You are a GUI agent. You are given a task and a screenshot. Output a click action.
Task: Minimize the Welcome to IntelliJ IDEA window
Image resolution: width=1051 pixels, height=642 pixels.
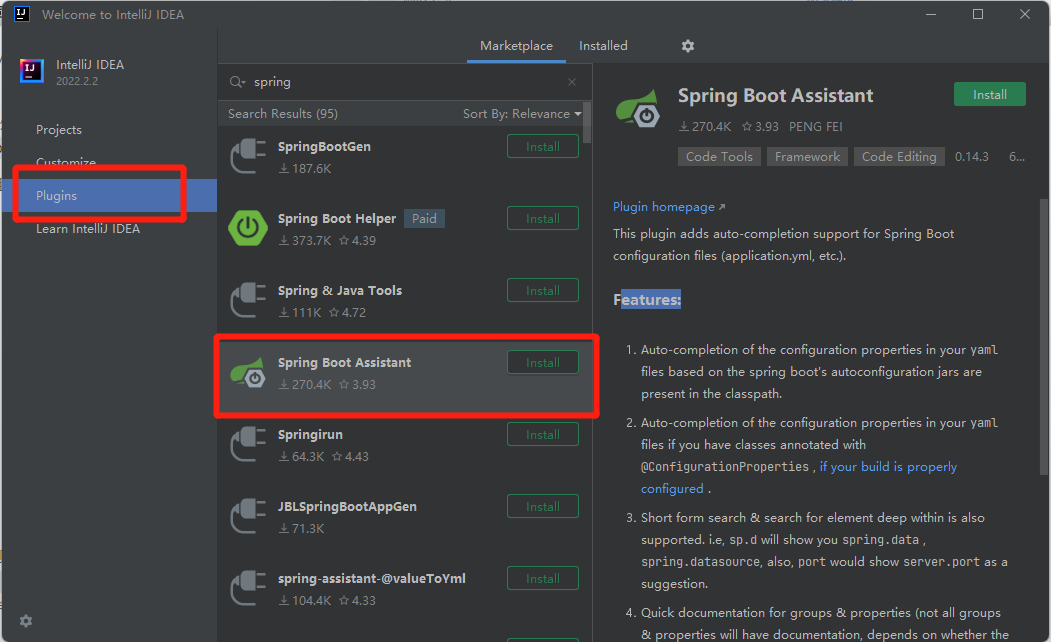[x=931, y=14]
